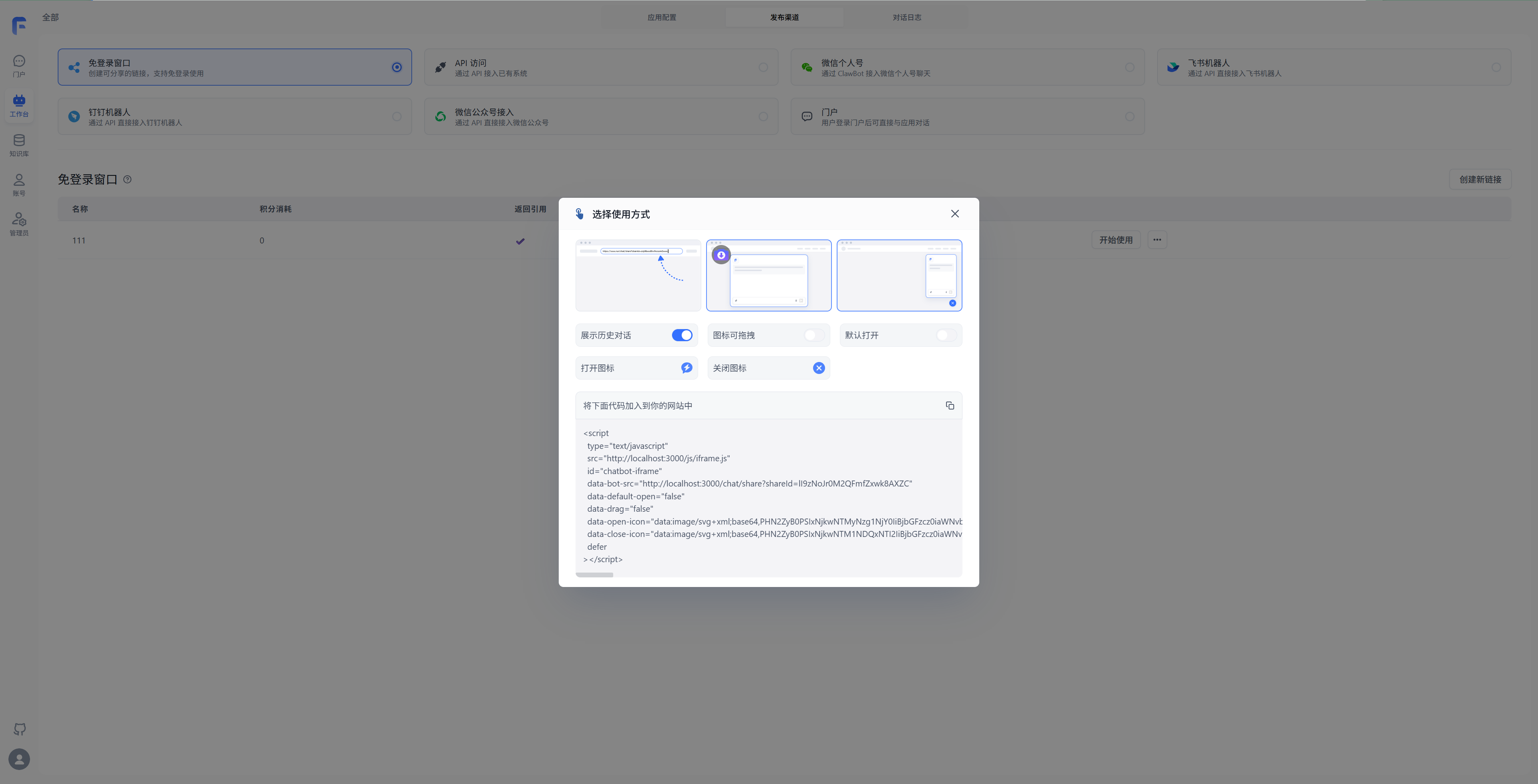The height and width of the screenshot is (784, 1538).
Task: Click the 名称 column header
Action: tap(80, 209)
